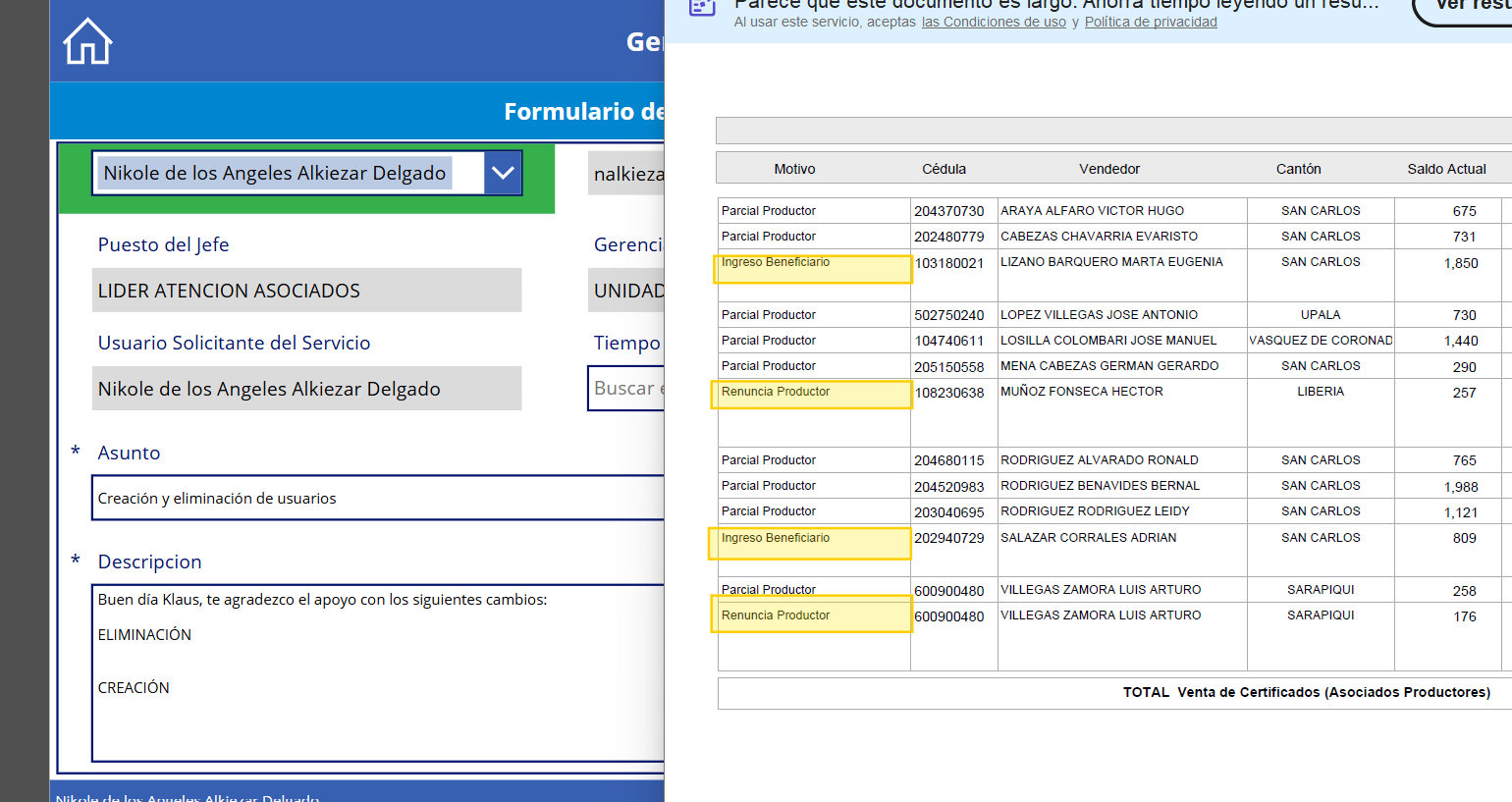Viewport: 1512px width, 802px height.
Task: Click the document summary icon at top
Action: pyautogui.click(x=702, y=6)
